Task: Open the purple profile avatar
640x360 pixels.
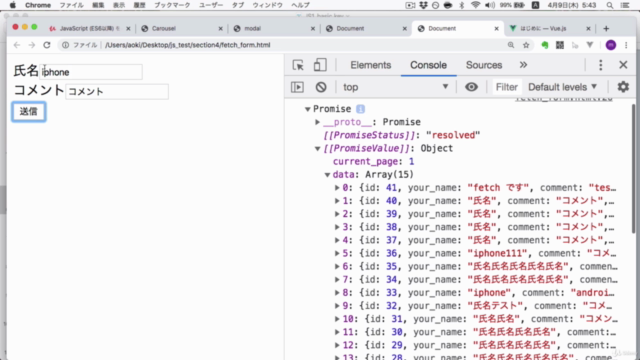Action: point(611,45)
